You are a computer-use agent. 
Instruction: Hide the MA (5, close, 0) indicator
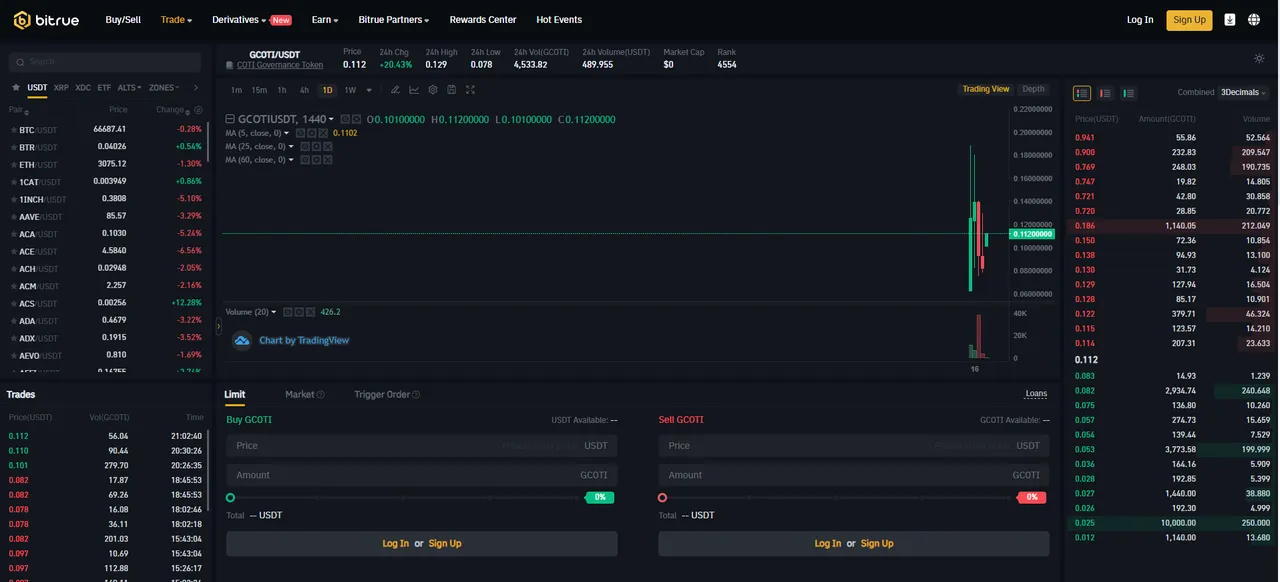point(301,133)
